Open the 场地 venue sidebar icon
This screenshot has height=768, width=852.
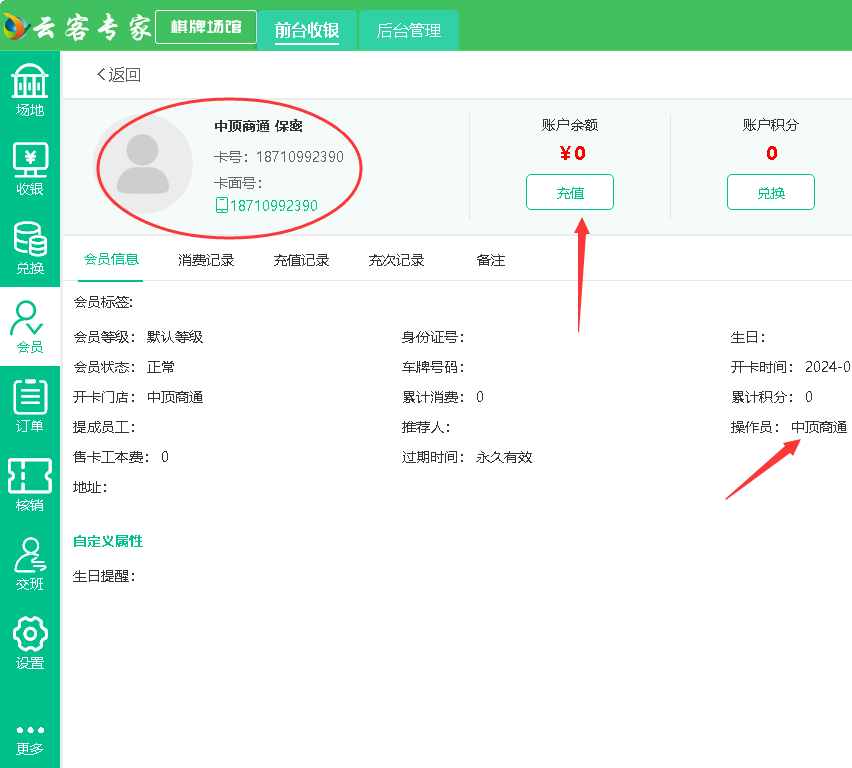(30, 89)
